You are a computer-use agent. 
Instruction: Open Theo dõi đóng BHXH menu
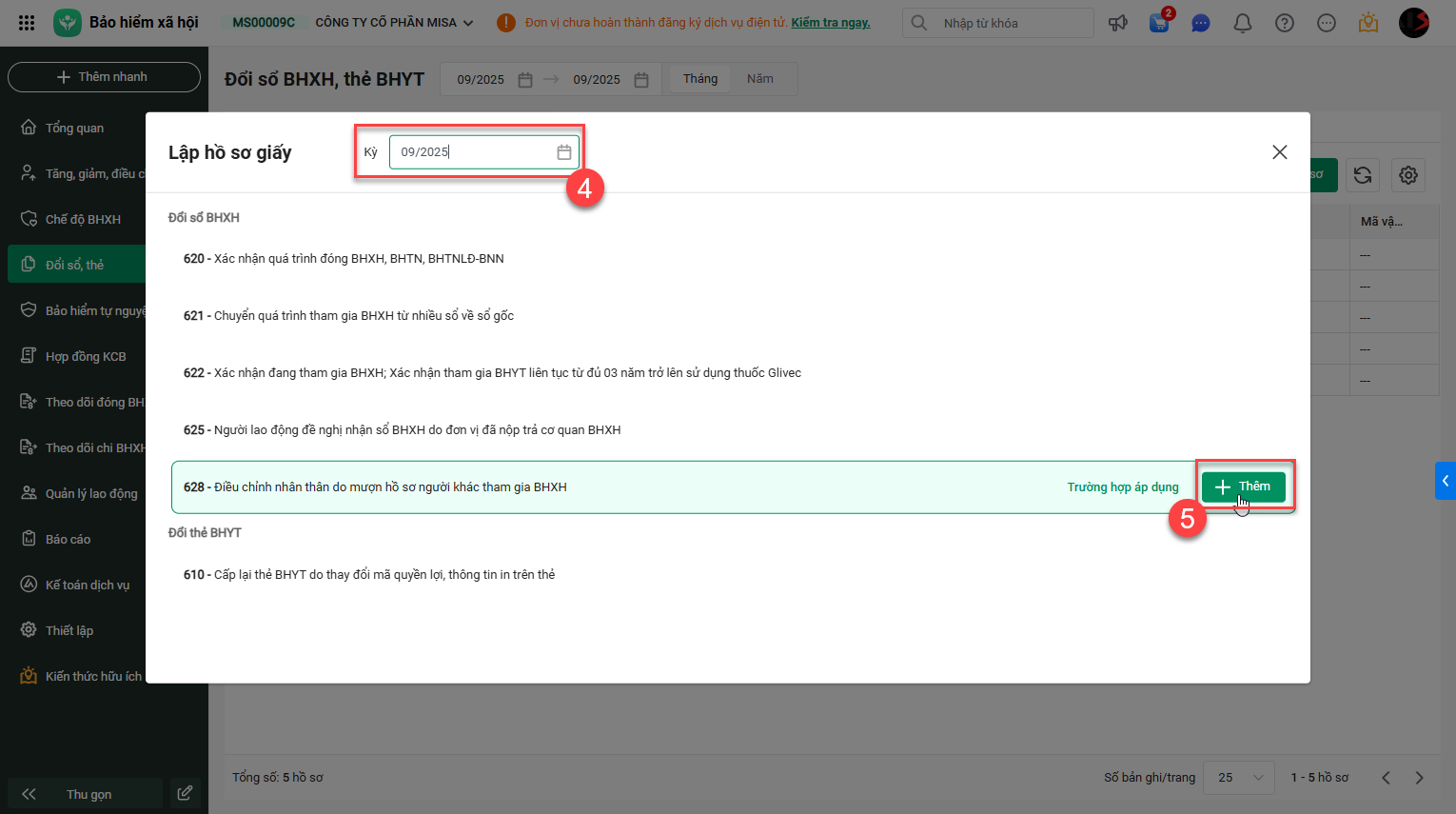[x=76, y=402]
